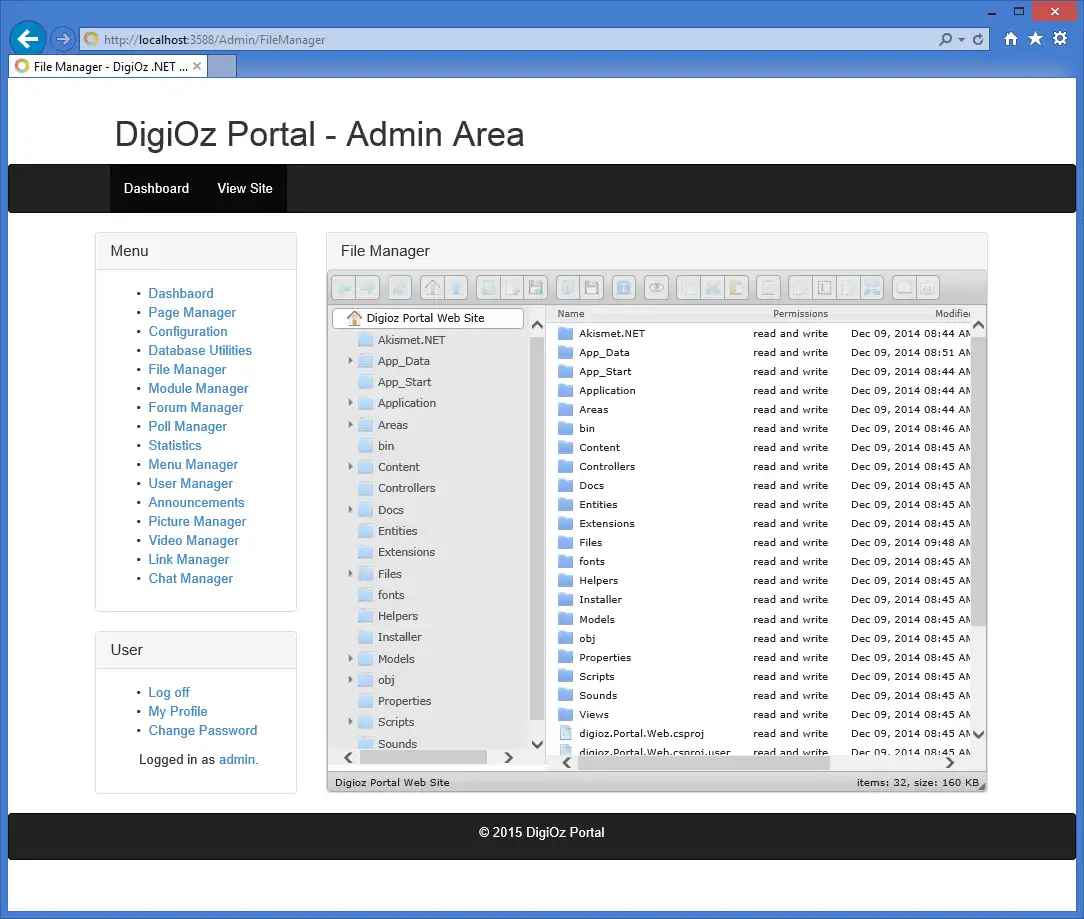Image resolution: width=1084 pixels, height=919 pixels.
Task: Click the file list horizontal scrollbar
Action: pyautogui.click(x=703, y=763)
